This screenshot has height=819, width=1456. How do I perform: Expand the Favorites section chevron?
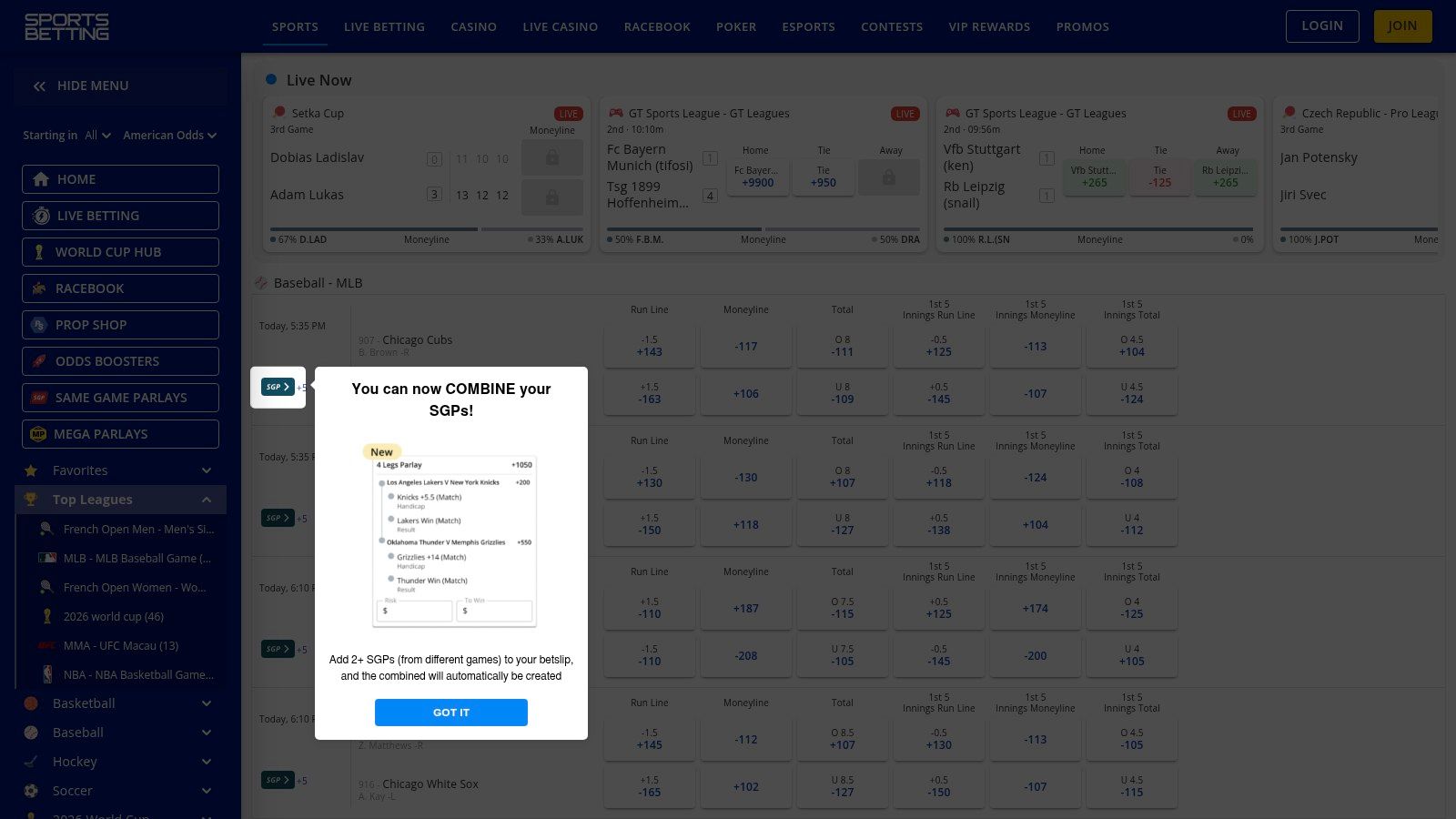pyautogui.click(x=207, y=470)
